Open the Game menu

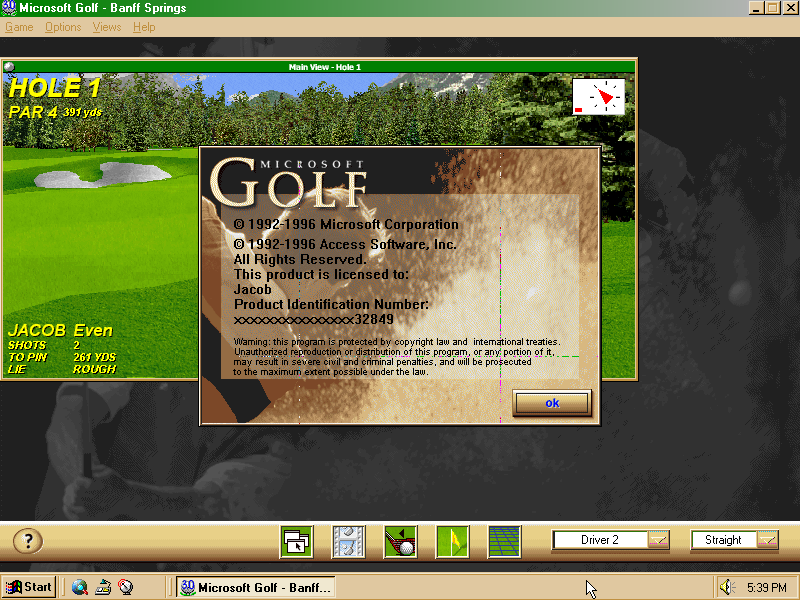click(19, 27)
